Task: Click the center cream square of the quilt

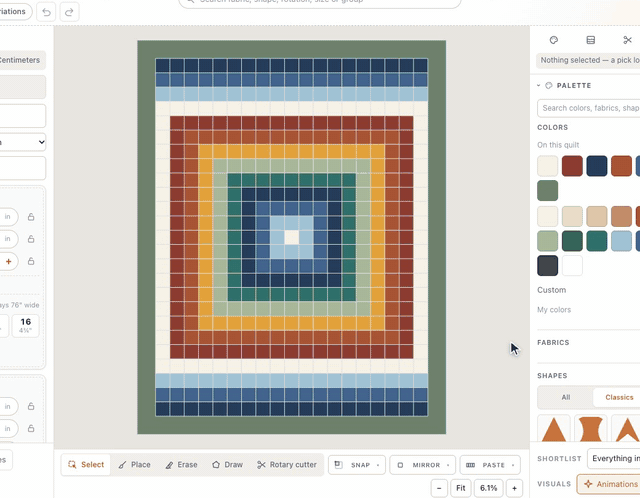Action: click(x=291, y=237)
